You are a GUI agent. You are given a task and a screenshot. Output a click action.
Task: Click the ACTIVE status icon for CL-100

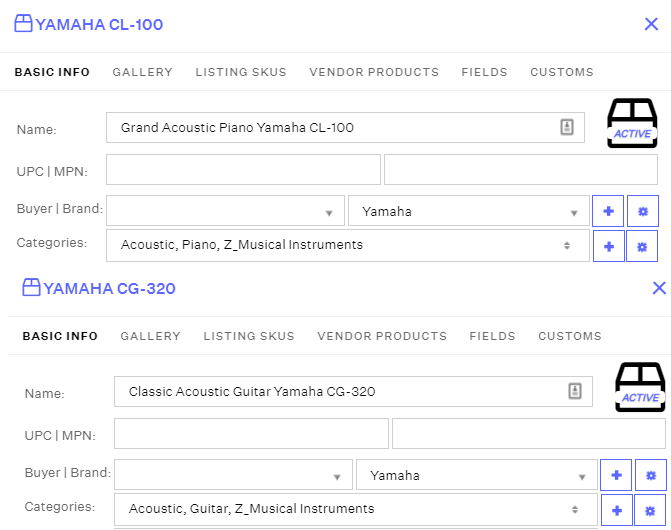coord(631,124)
